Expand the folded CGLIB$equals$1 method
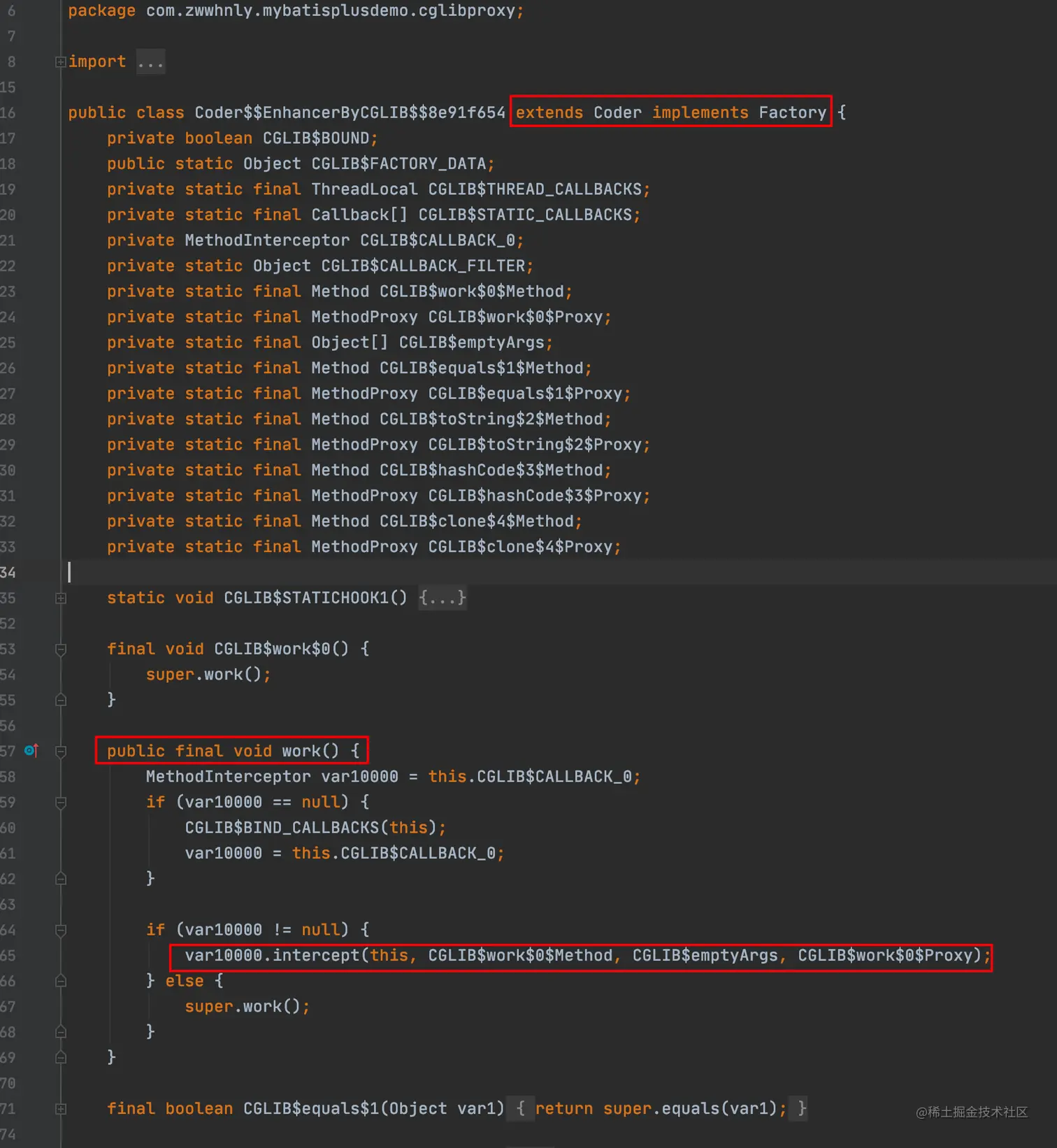Screen dimensions: 1057x1148 pos(61,1109)
